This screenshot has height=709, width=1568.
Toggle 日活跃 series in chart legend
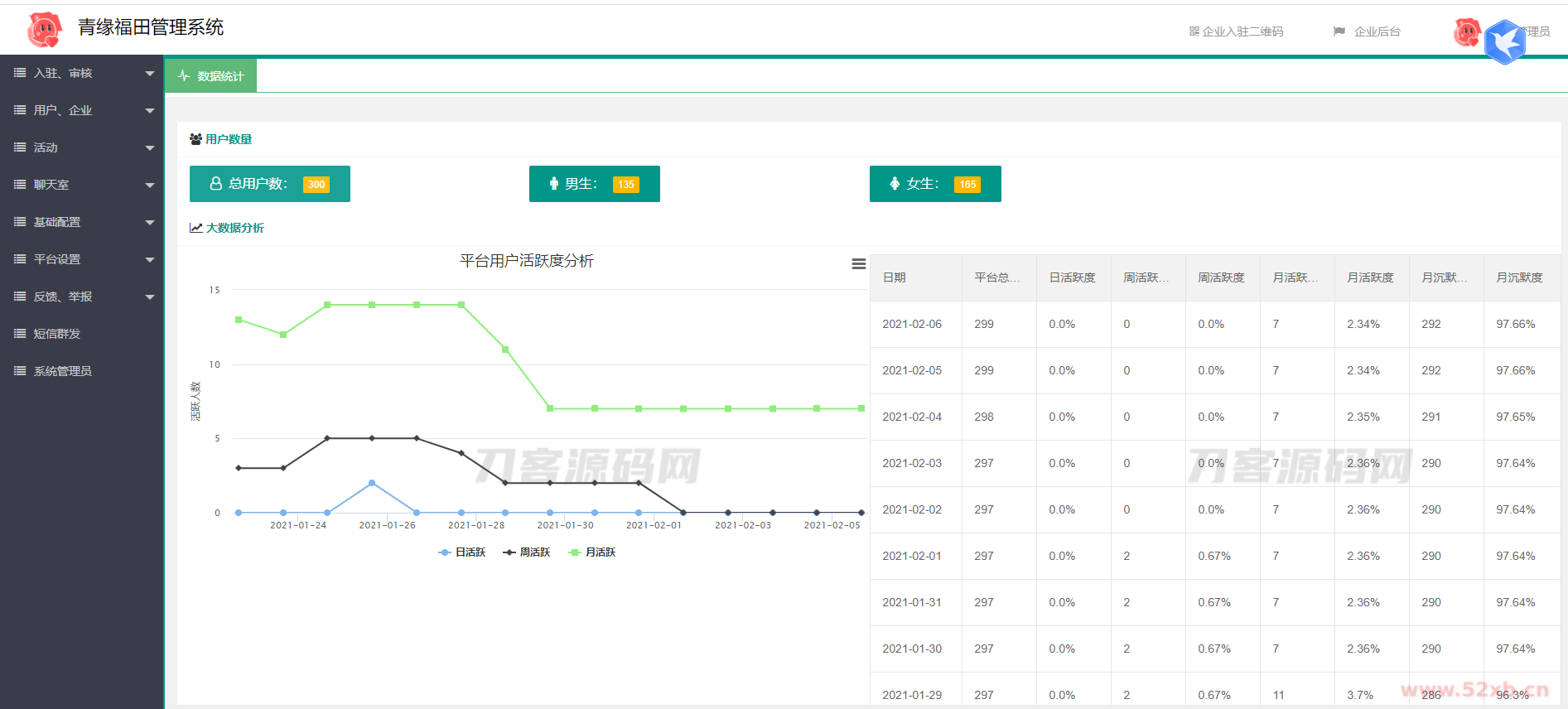tap(462, 552)
